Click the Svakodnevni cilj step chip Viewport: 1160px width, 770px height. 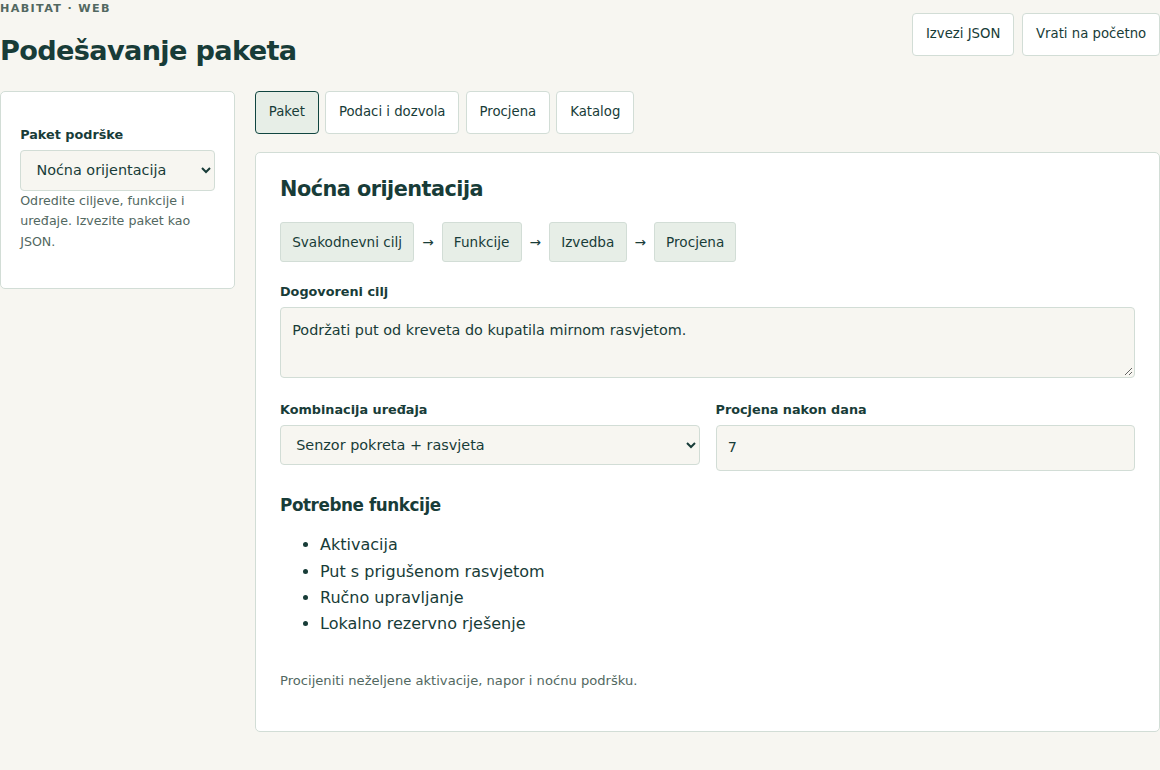tap(347, 242)
